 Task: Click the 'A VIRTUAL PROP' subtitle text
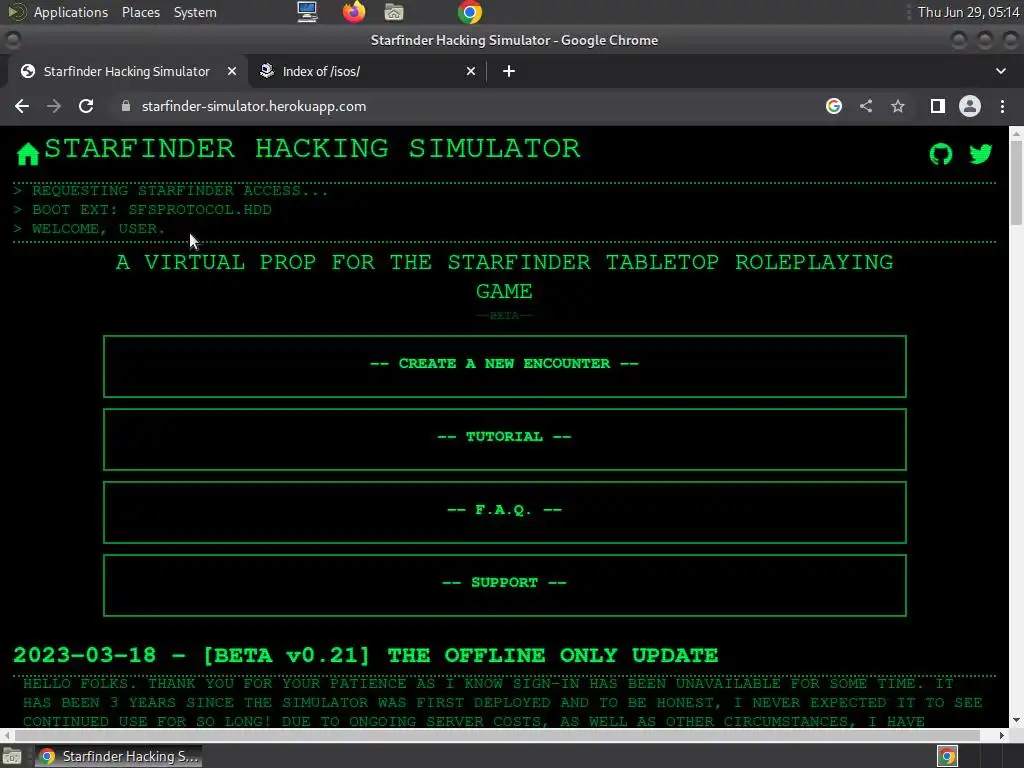click(504, 276)
